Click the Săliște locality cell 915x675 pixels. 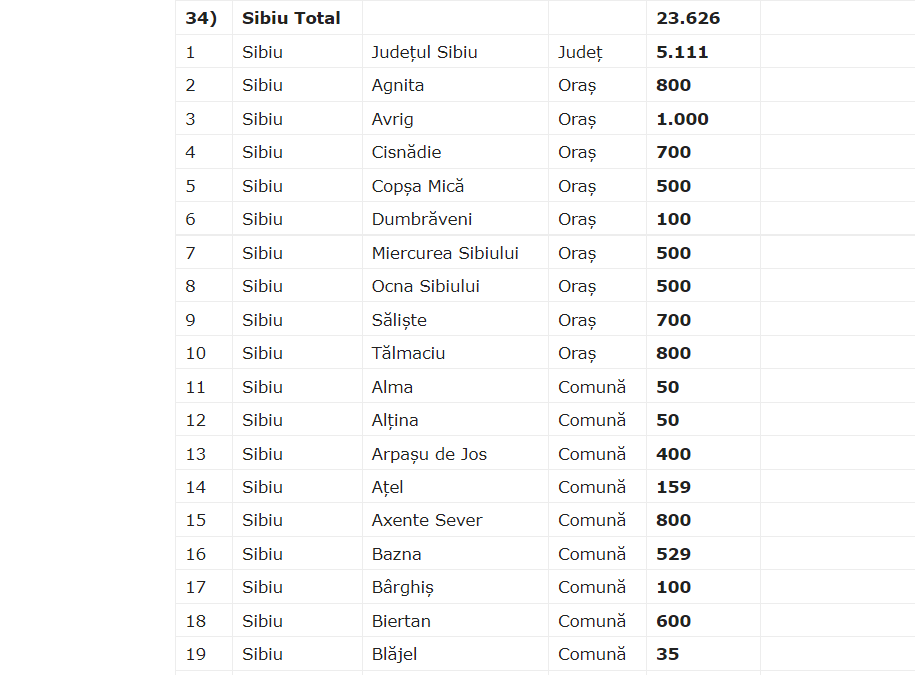click(399, 320)
